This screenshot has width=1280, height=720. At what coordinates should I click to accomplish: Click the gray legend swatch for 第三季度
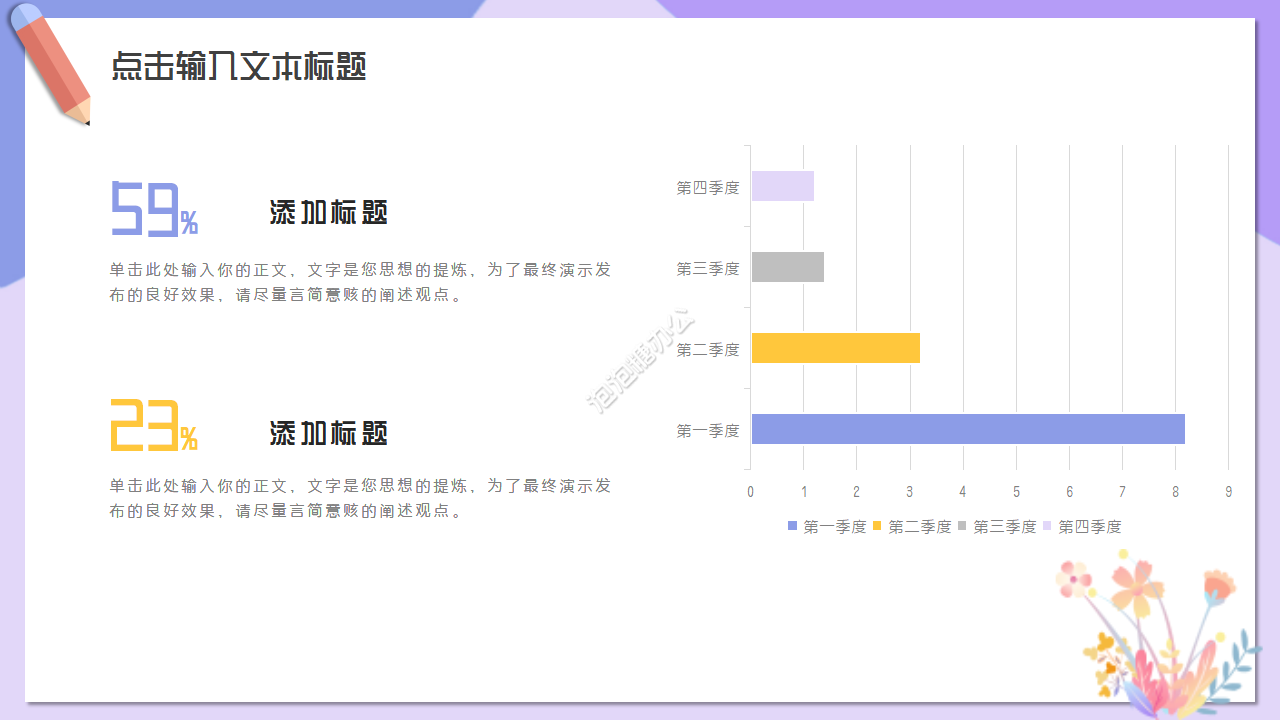(x=963, y=526)
